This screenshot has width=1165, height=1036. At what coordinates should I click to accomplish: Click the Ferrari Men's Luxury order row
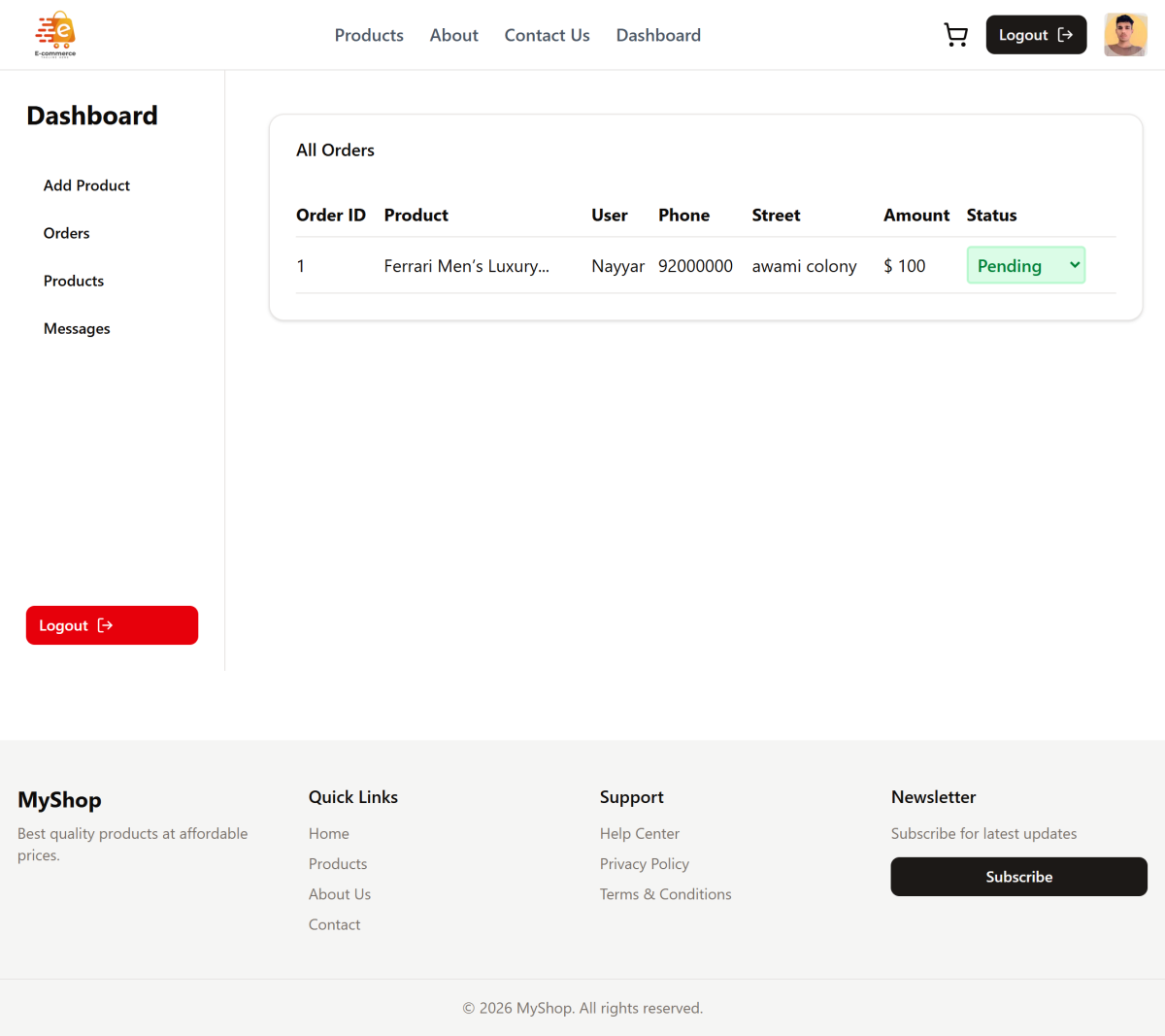coord(466,266)
